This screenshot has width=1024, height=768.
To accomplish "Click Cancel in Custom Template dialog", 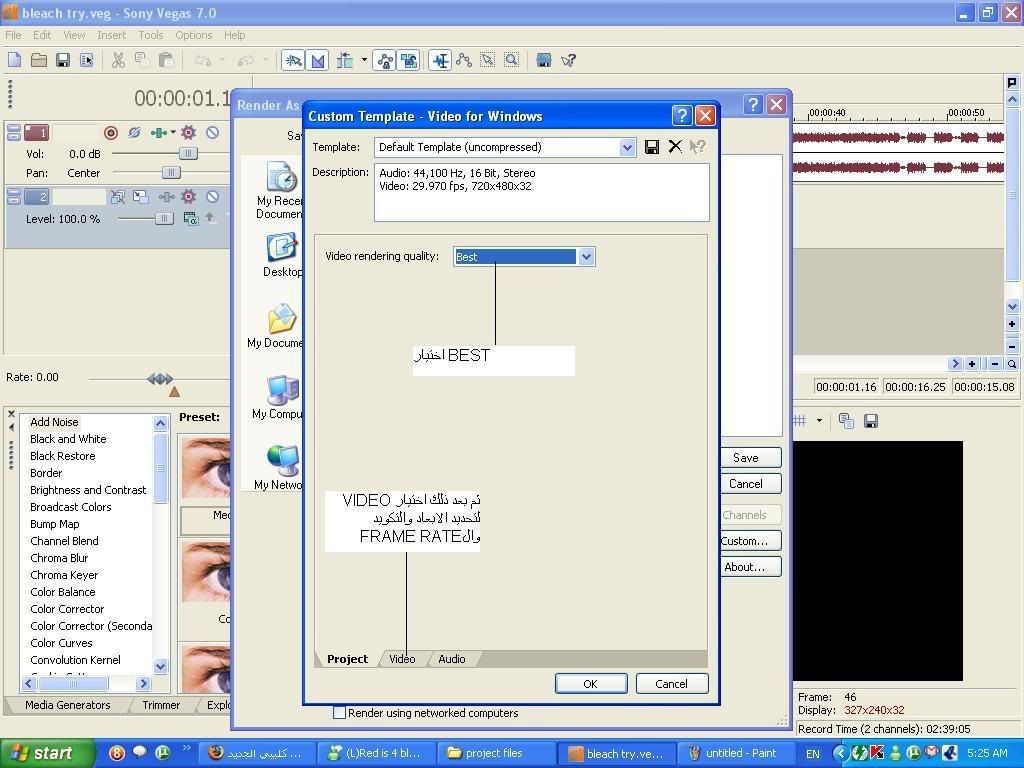I will click(x=671, y=684).
